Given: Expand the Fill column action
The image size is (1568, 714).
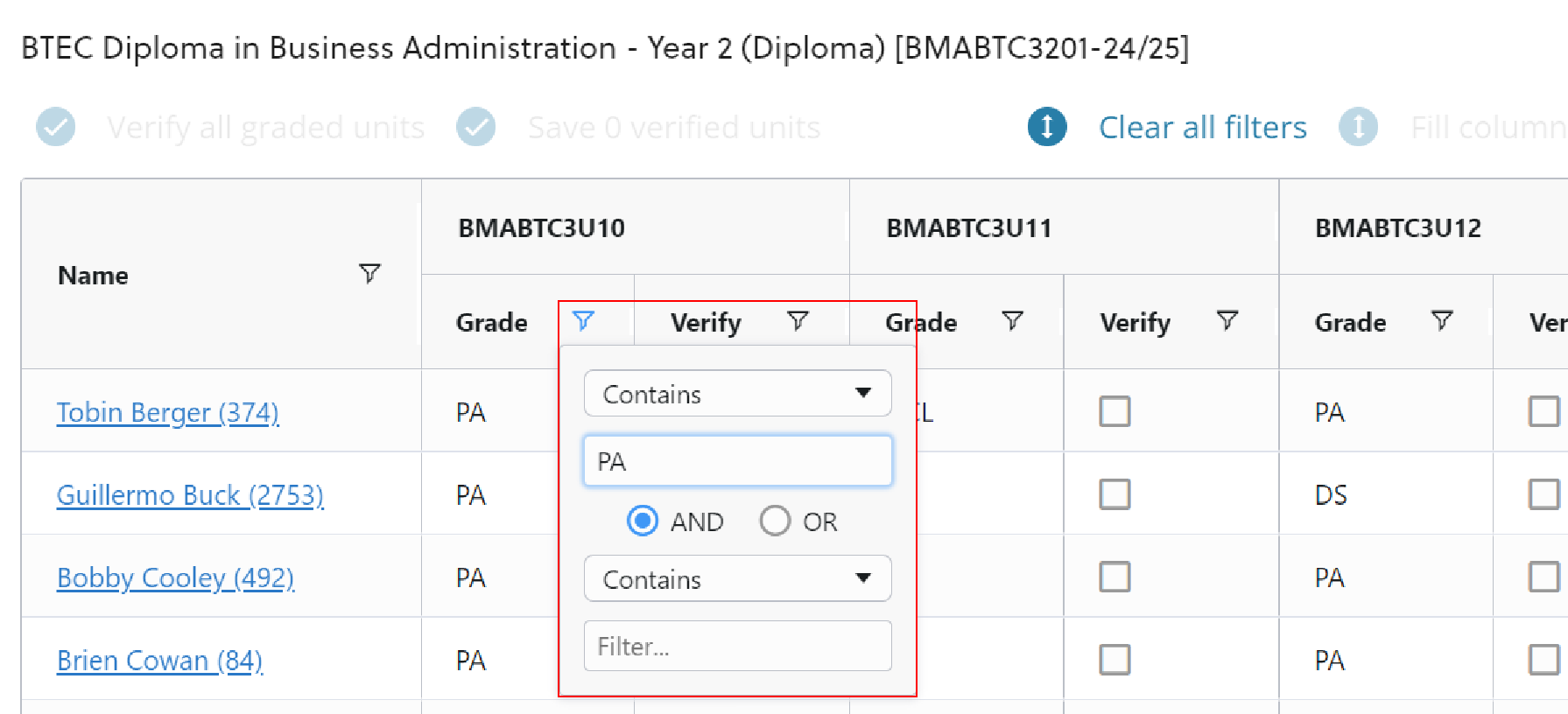Looking at the screenshot, I should (x=1360, y=127).
